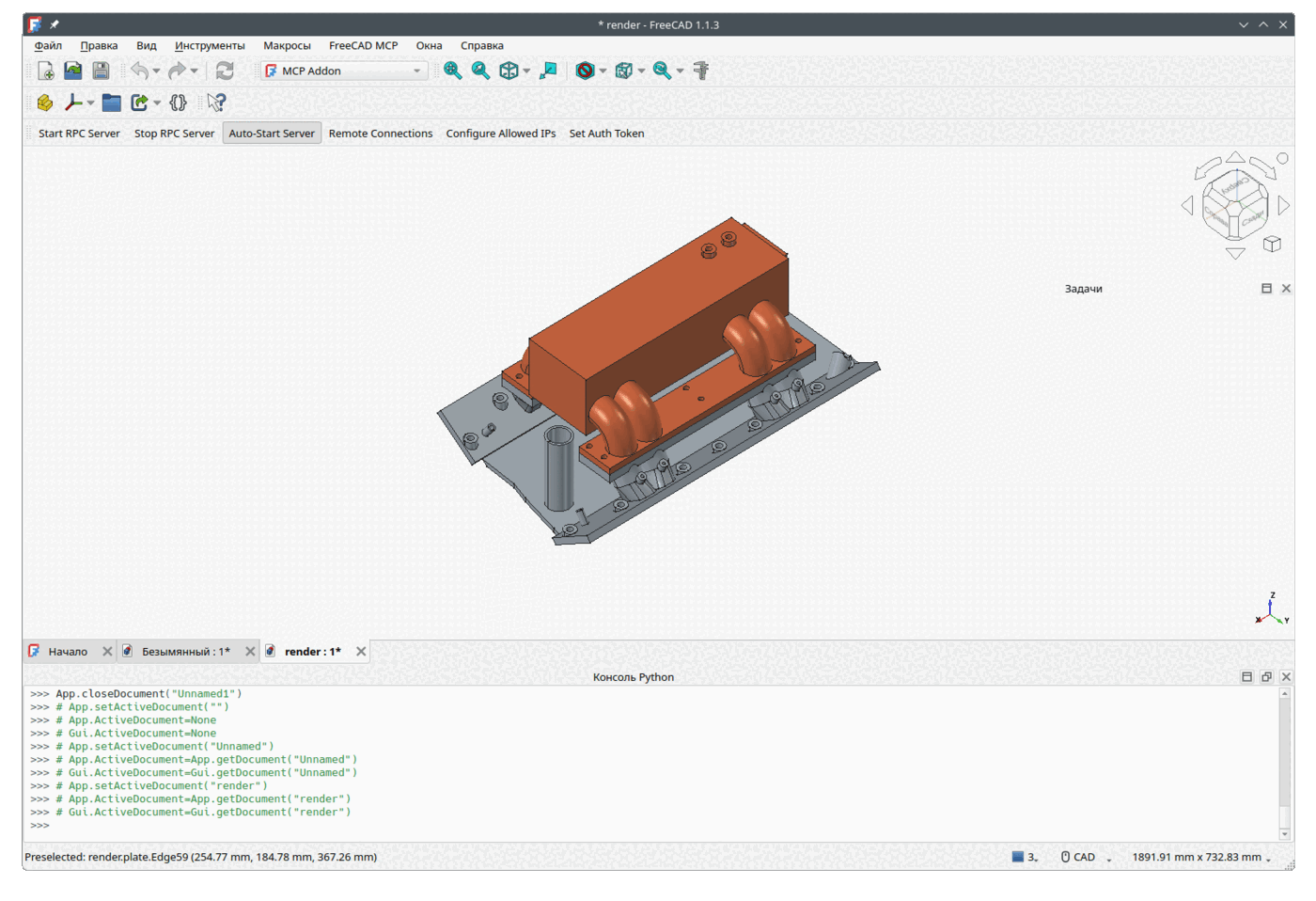Create a new Part container

45,103
